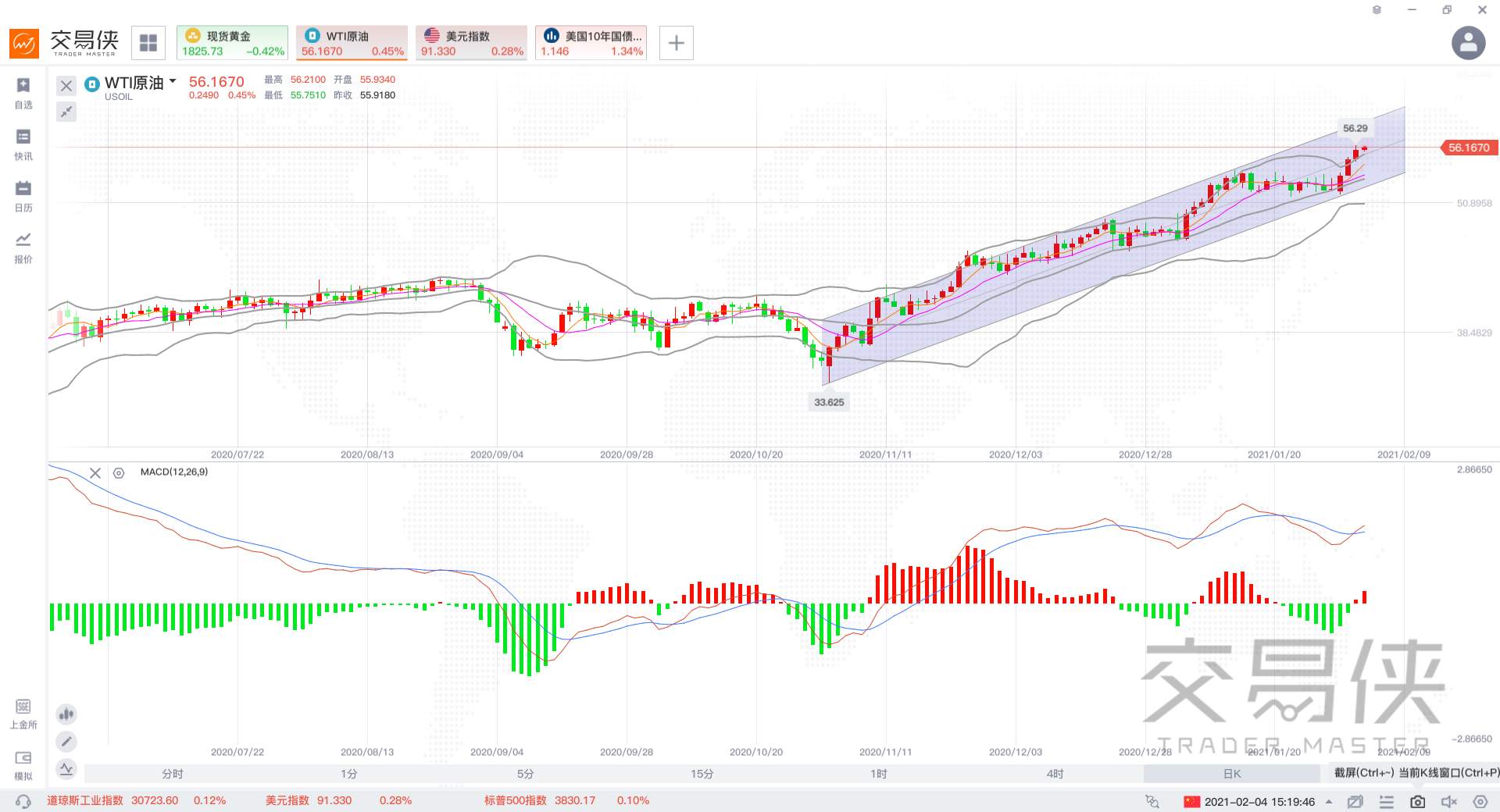Image resolution: width=1500 pixels, height=812 pixels.
Task: Click 当前K线窗口(Ctrl+P) option
Action: (x=1449, y=773)
